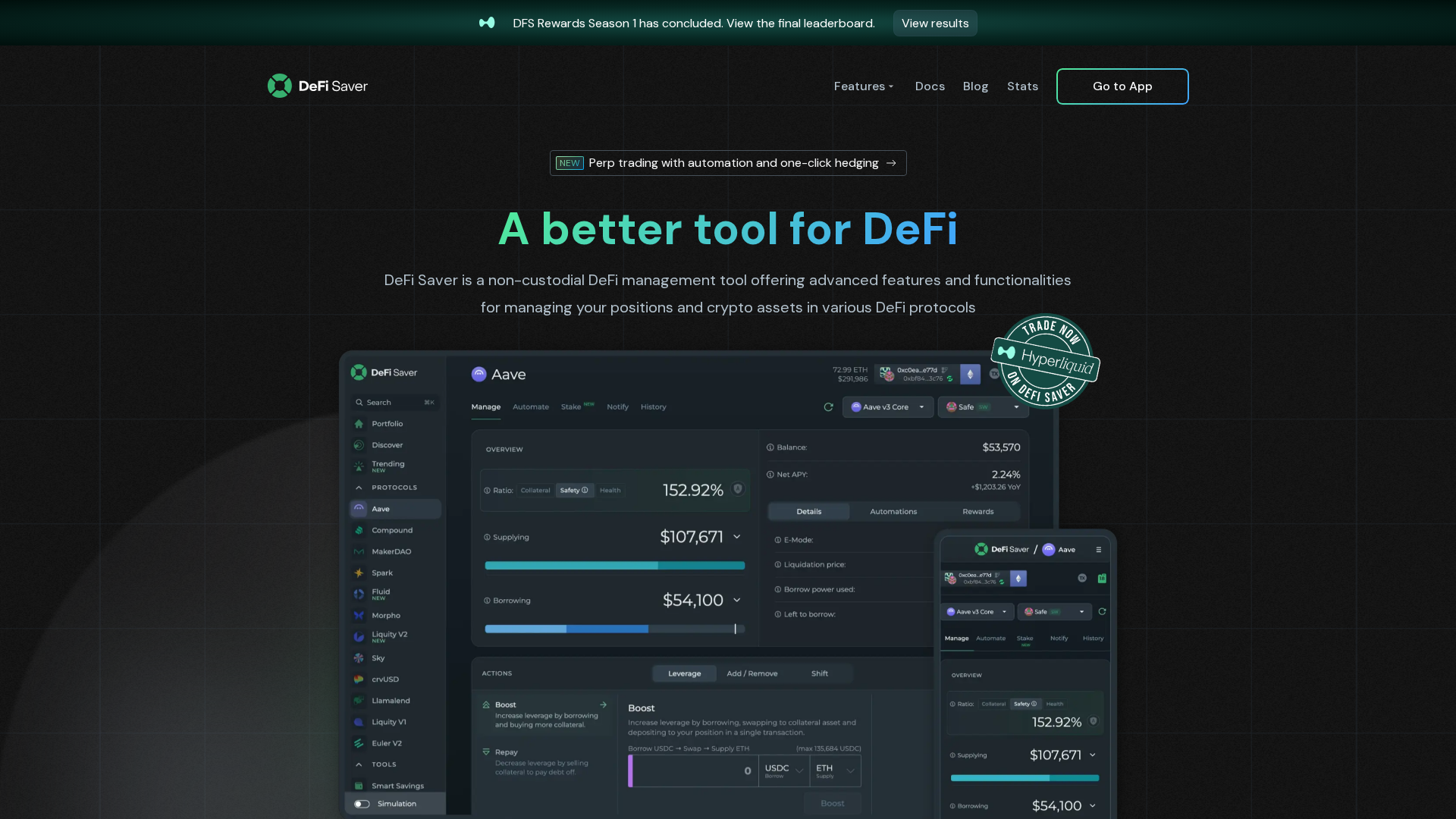Click the shield icon next to 152.92% ratio
Image resolution: width=1456 pixels, height=819 pixels.
pos(738,489)
